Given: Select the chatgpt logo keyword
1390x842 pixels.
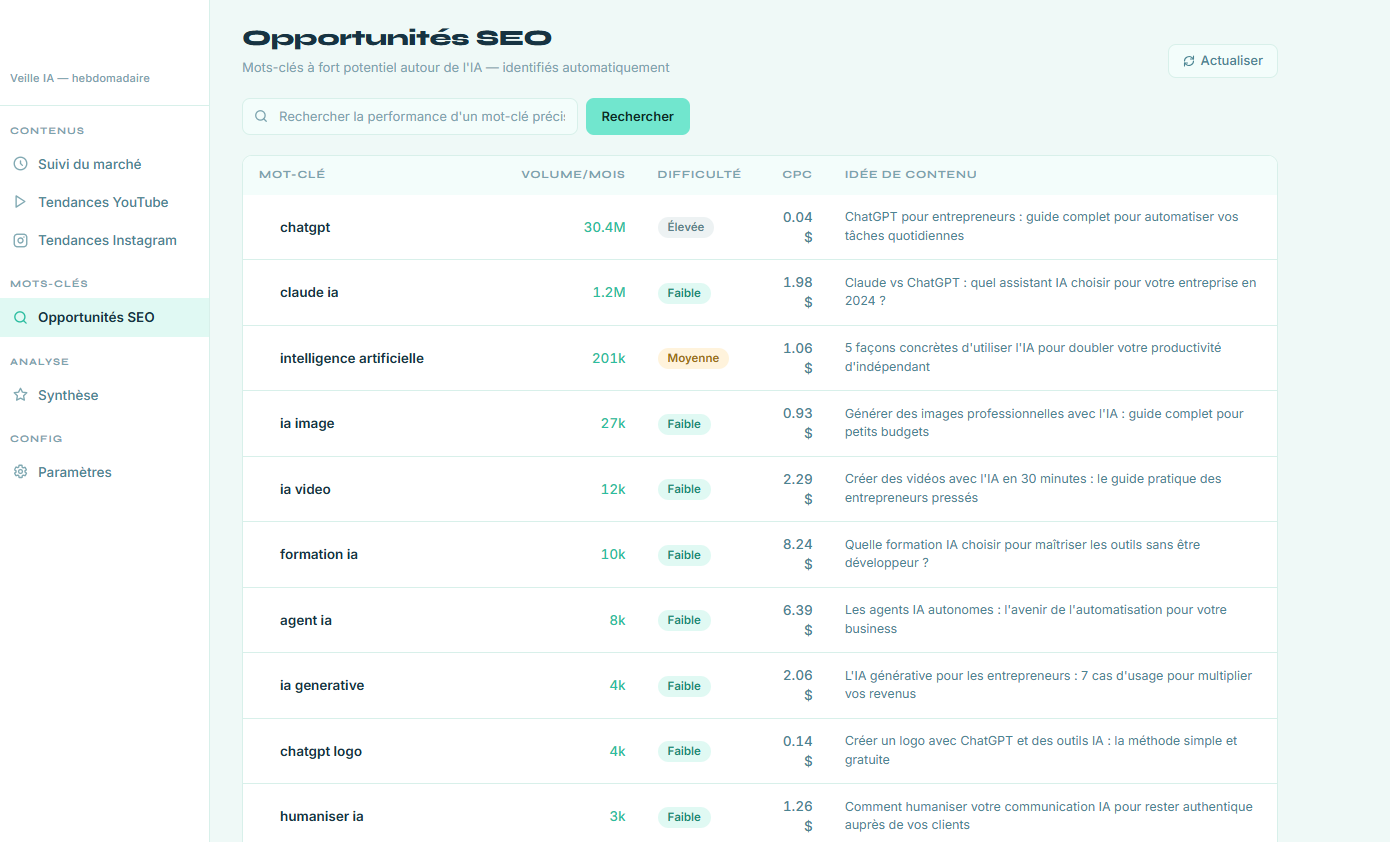Looking at the screenshot, I should pos(321,751).
